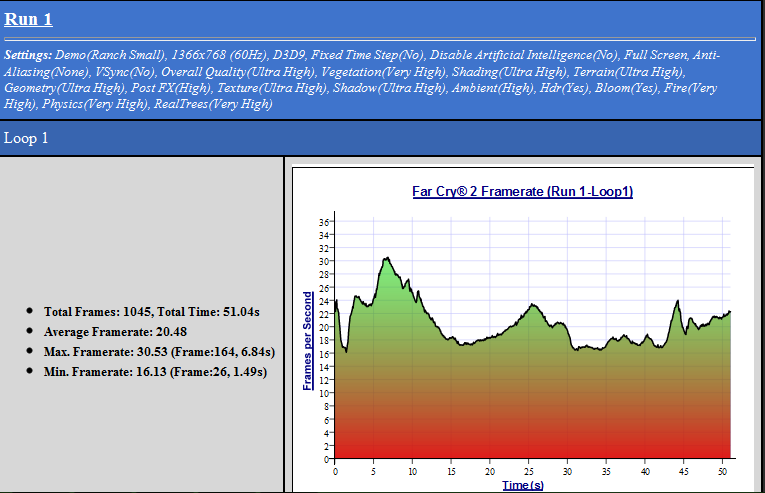Click the Run 1 heading link
This screenshot has height=493, width=765.
[28, 20]
